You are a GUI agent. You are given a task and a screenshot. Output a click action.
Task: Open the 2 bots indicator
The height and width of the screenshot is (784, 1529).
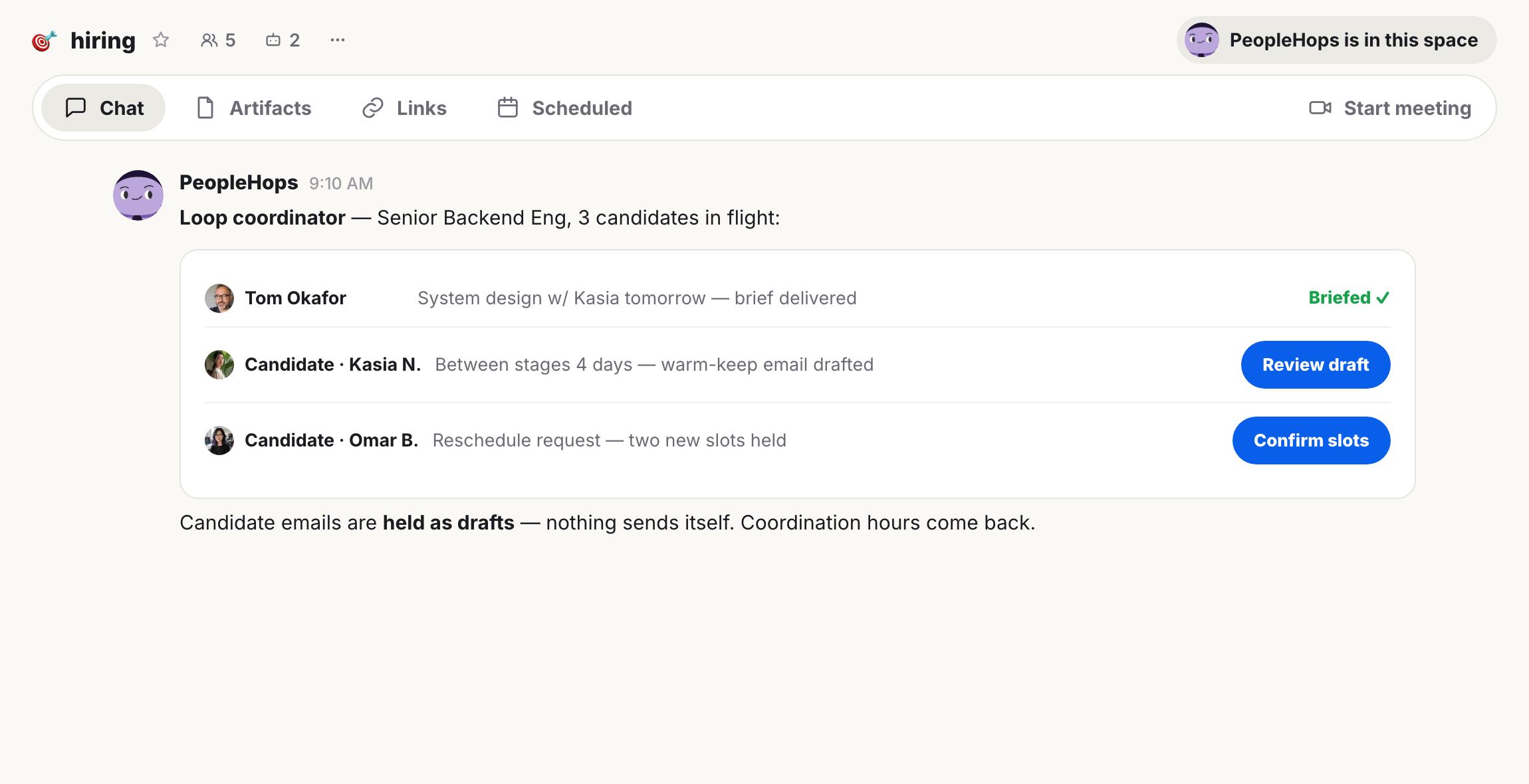pos(283,41)
